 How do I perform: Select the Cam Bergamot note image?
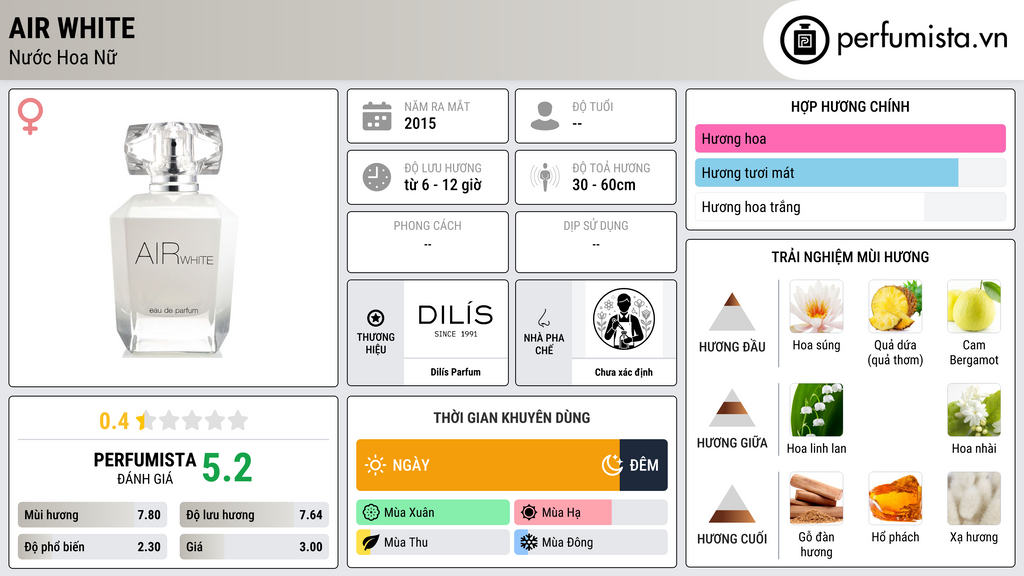click(x=974, y=307)
